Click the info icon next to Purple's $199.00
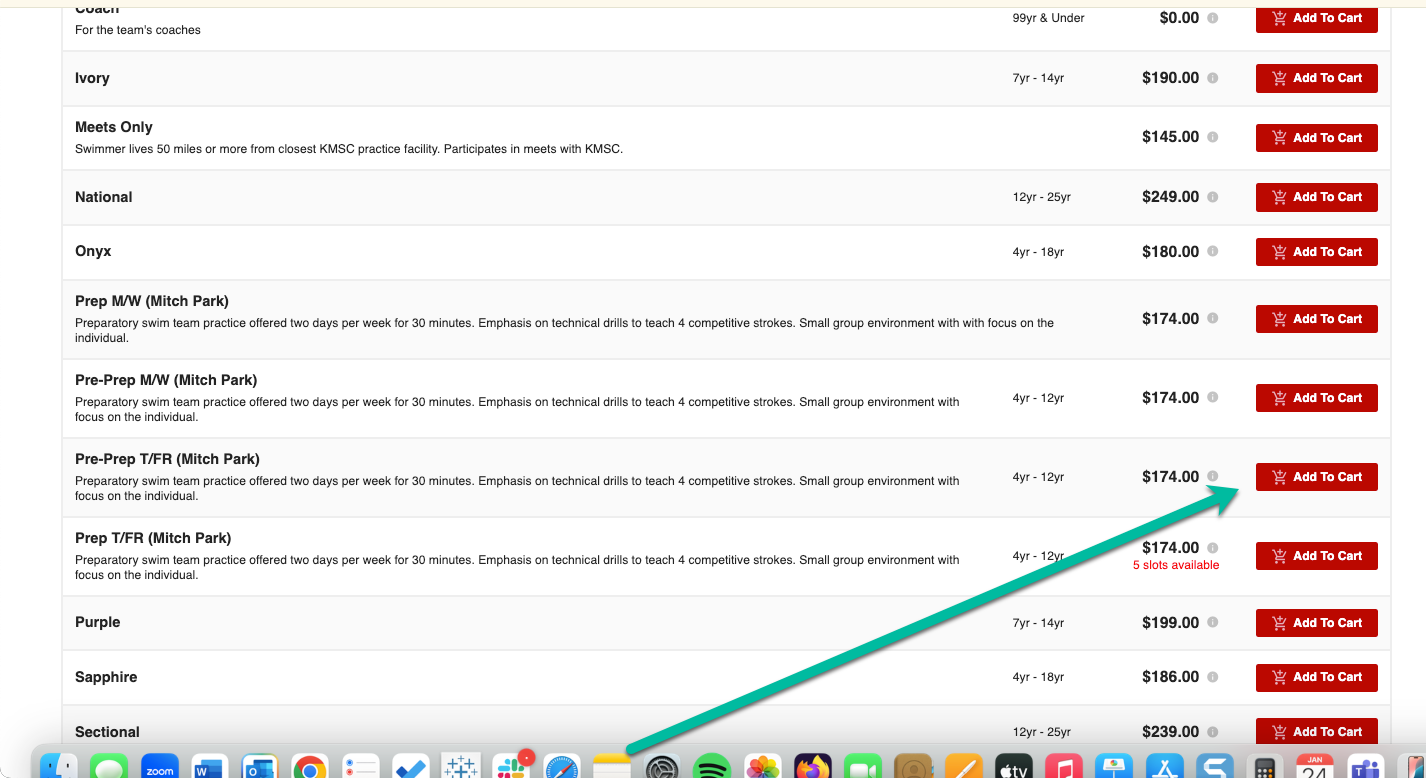 (x=1212, y=622)
